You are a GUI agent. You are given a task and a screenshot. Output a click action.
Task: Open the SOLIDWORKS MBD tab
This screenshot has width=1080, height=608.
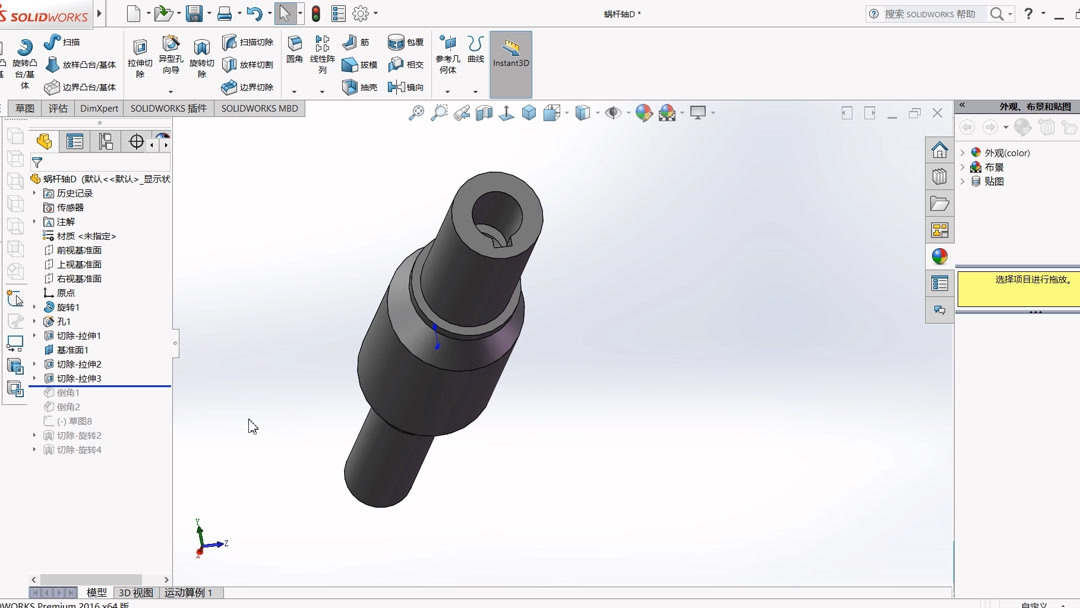pyautogui.click(x=259, y=108)
